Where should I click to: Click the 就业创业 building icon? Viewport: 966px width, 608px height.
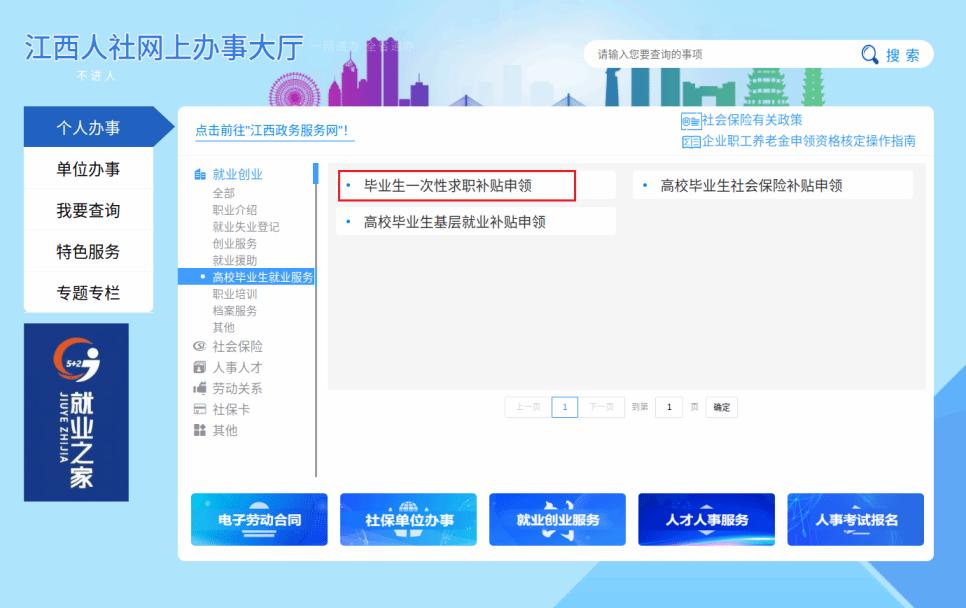point(200,174)
